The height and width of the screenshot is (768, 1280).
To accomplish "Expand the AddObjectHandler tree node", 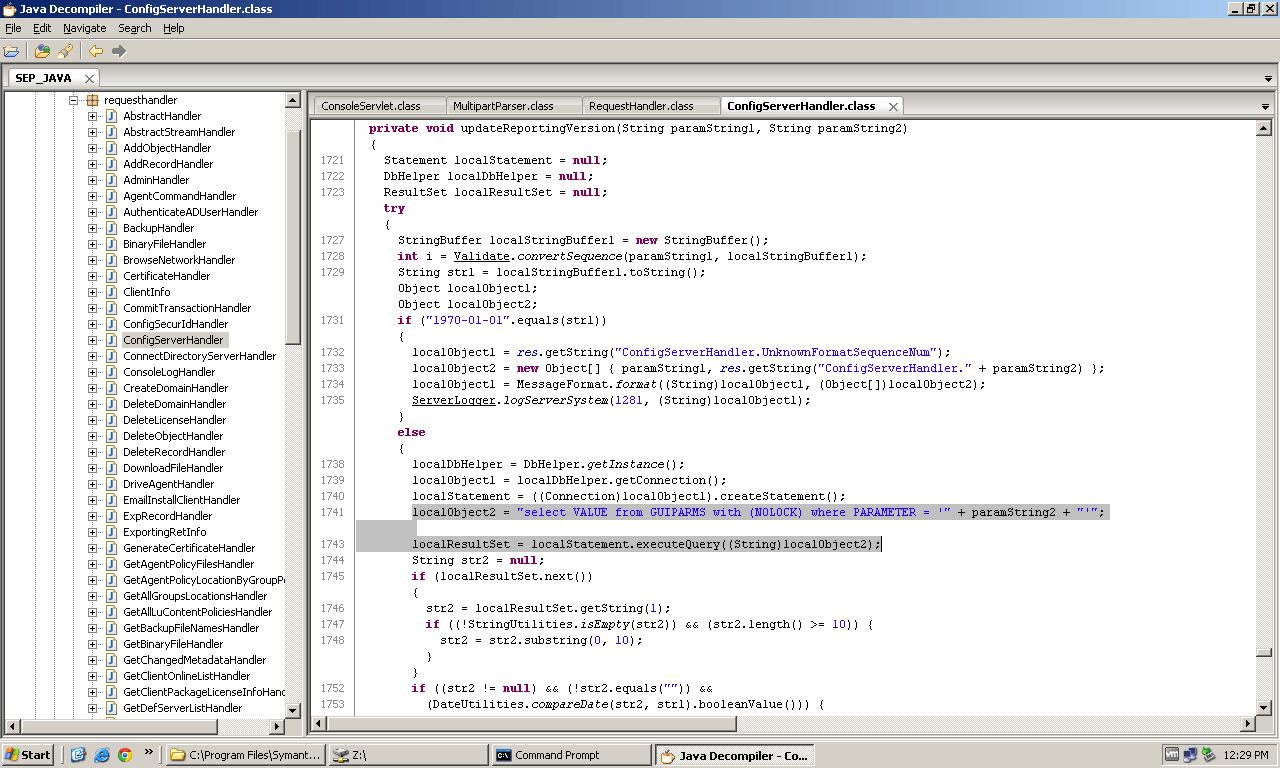I will click(92, 148).
